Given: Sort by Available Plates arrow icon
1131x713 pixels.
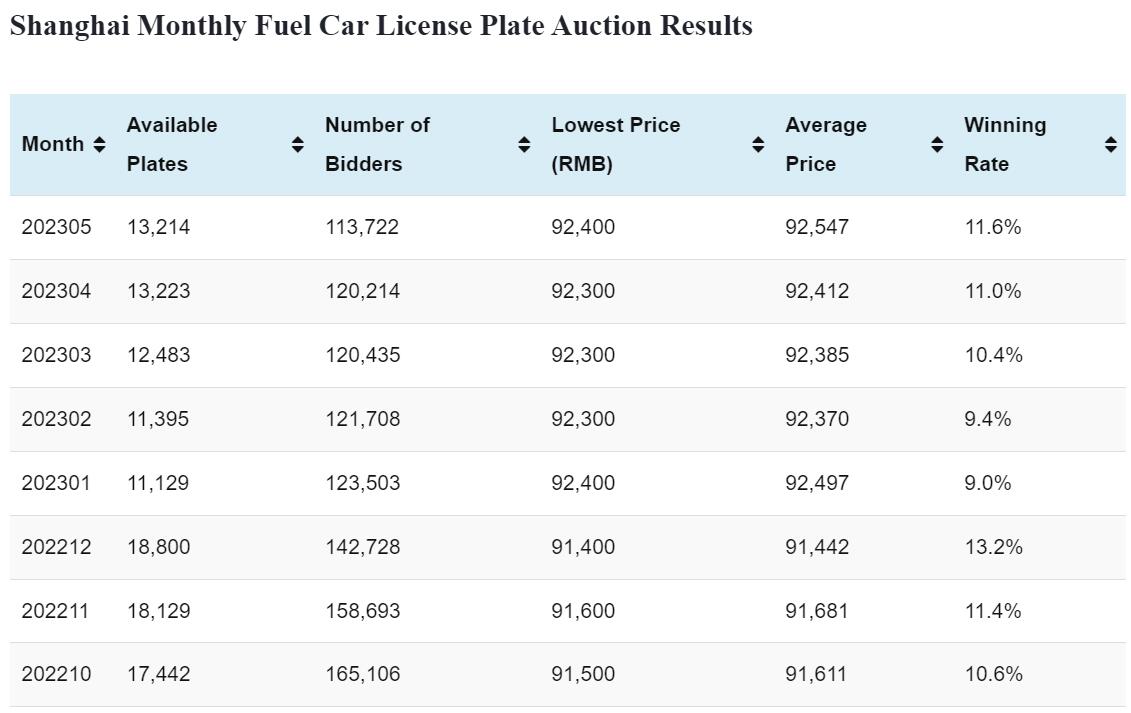Looking at the screenshot, I should [297, 145].
